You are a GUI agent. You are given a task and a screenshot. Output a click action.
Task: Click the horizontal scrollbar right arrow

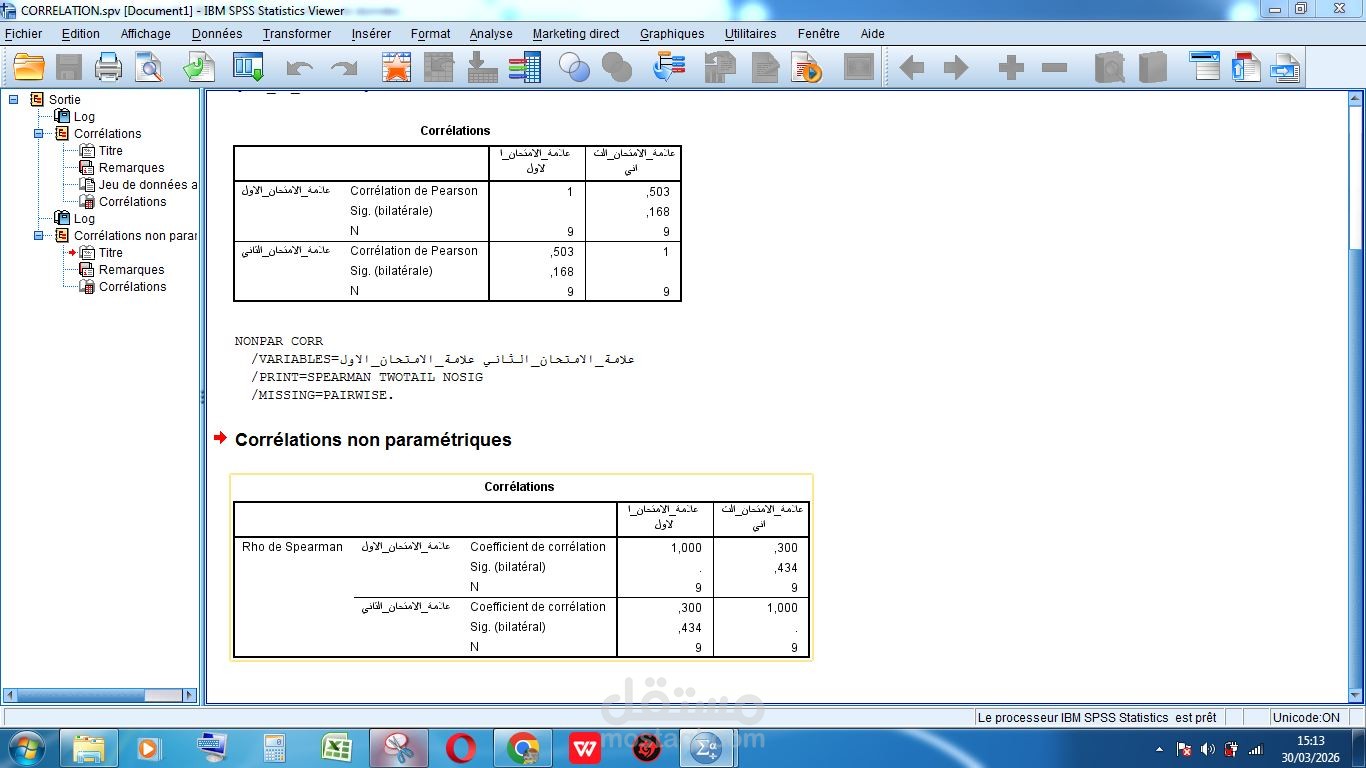coord(190,694)
